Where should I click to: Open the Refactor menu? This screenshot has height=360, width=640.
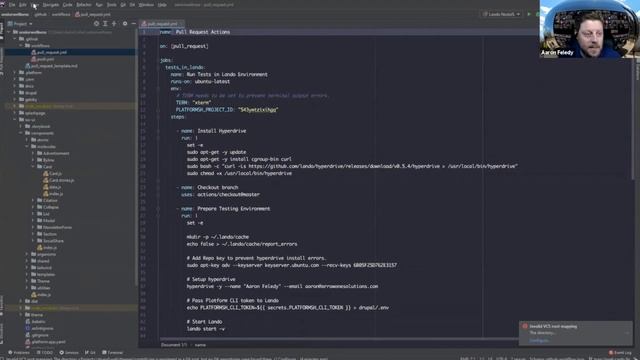(84, 5)
